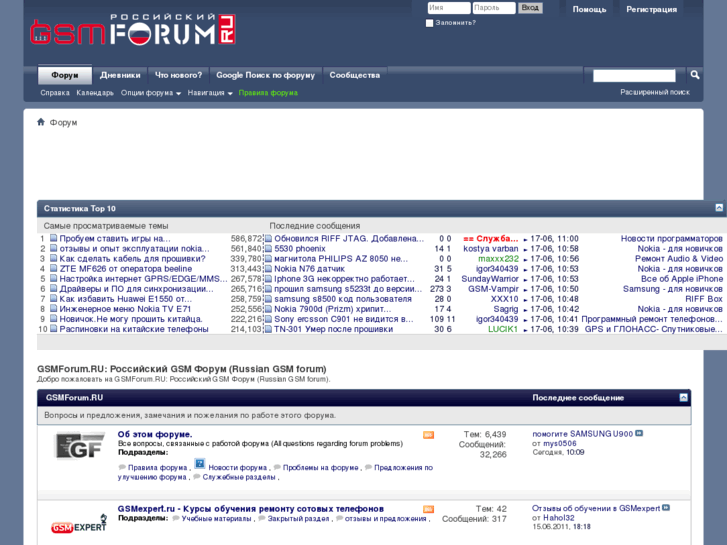Open subforum Служебные разделы
This screenshot has height=545, width=727.
[x=239, y=477]
